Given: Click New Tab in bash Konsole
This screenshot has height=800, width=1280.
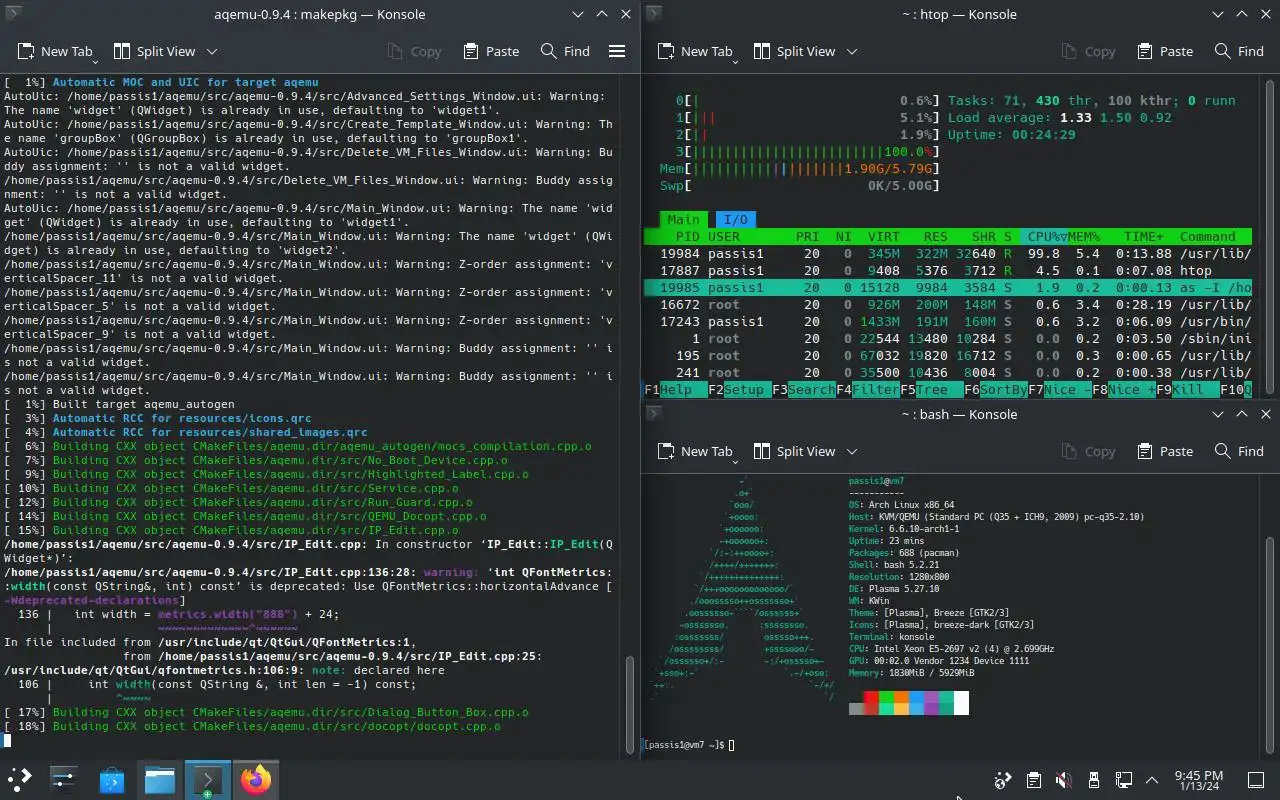Looking at the screenshot, I should coord(695,451).
